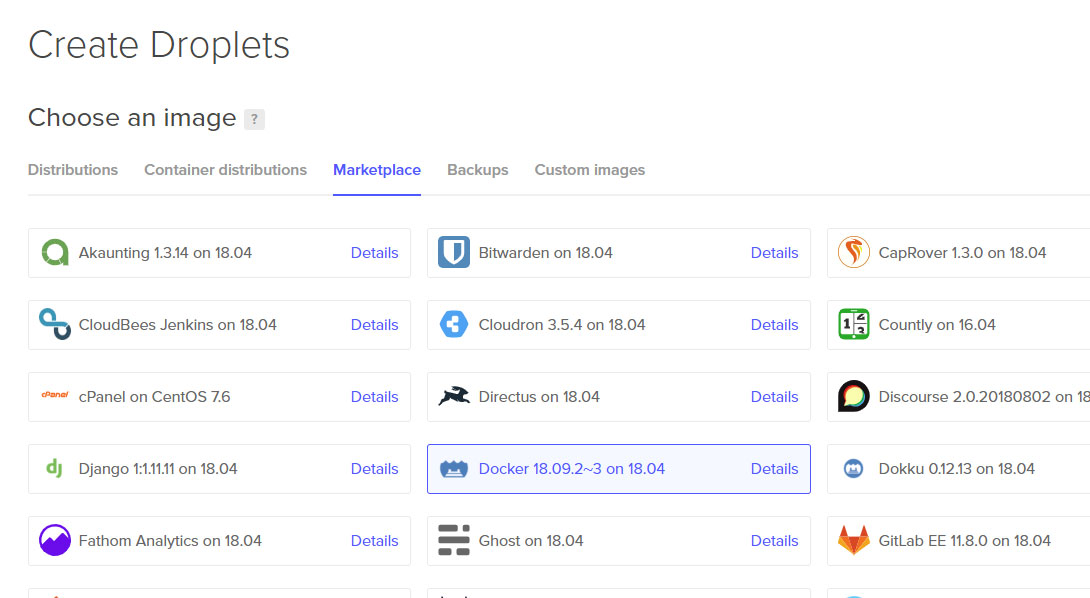Click the Cloudron logo icon
Image resolution: width=1090 pixels, height=598 pixels.
click(454, 325)
